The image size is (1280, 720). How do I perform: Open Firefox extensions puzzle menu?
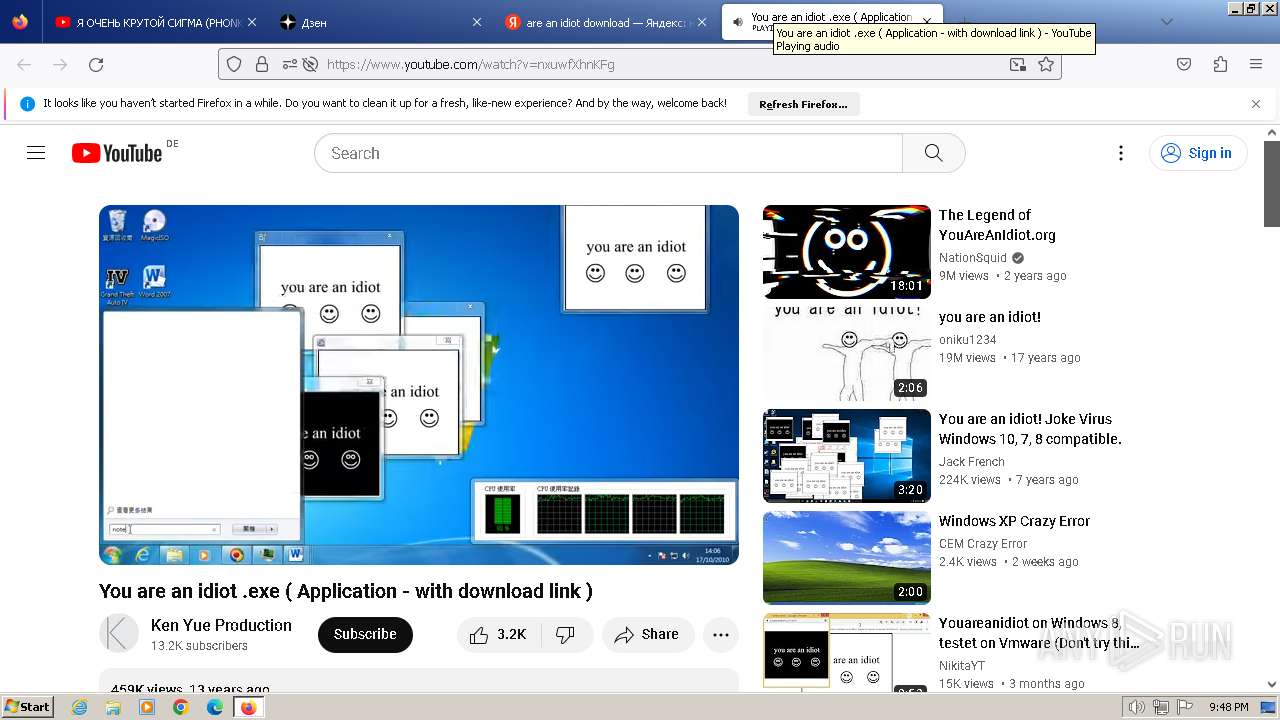[x=1220, y=64]
